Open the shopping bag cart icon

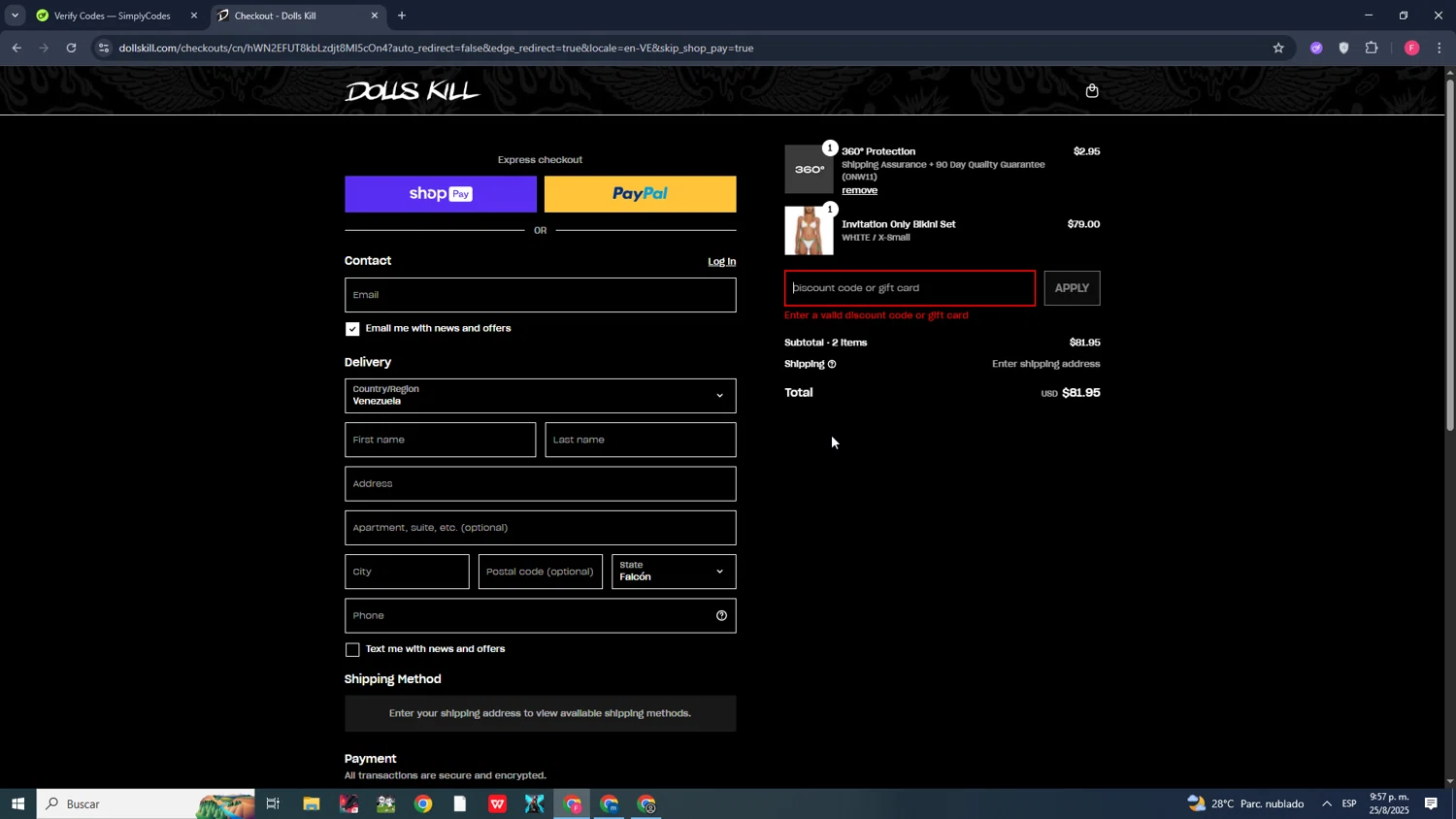pos(1092,91)
